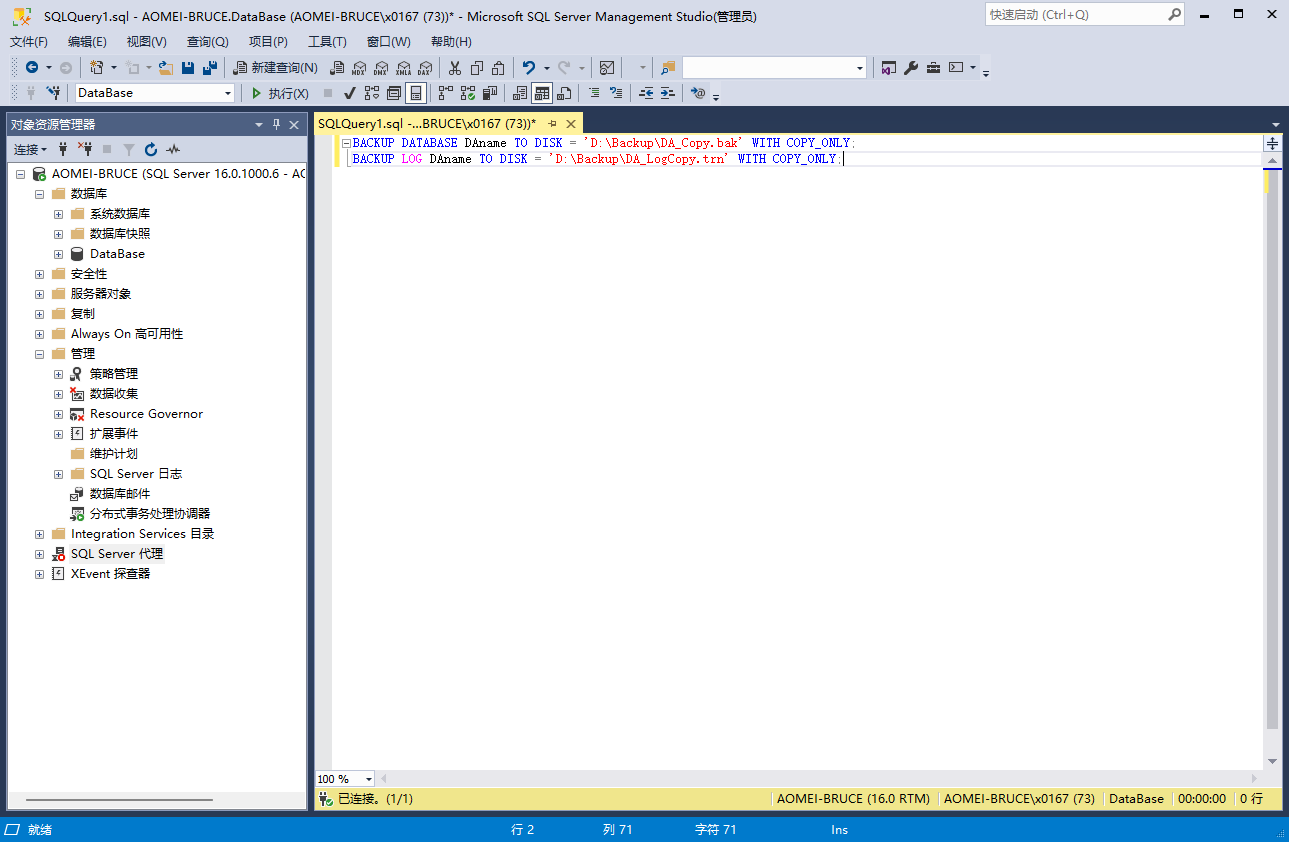Click the 新建查询(N) button

pos(275,67)
